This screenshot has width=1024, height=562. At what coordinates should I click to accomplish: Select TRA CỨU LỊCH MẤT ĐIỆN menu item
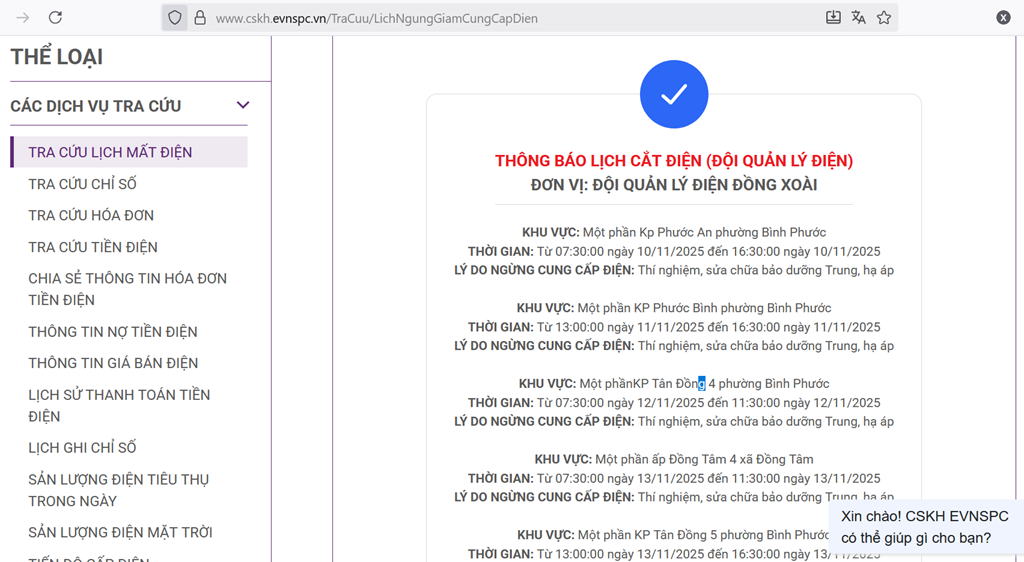(x=110, y=152)
